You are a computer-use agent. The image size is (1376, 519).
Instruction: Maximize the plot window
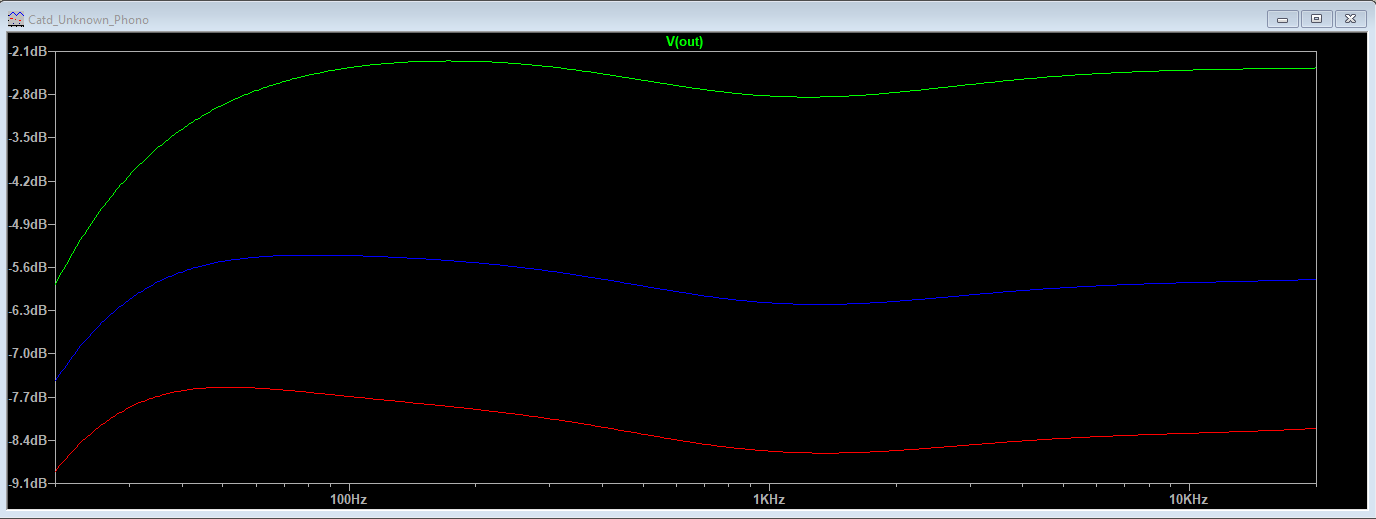click(1316, 19)
